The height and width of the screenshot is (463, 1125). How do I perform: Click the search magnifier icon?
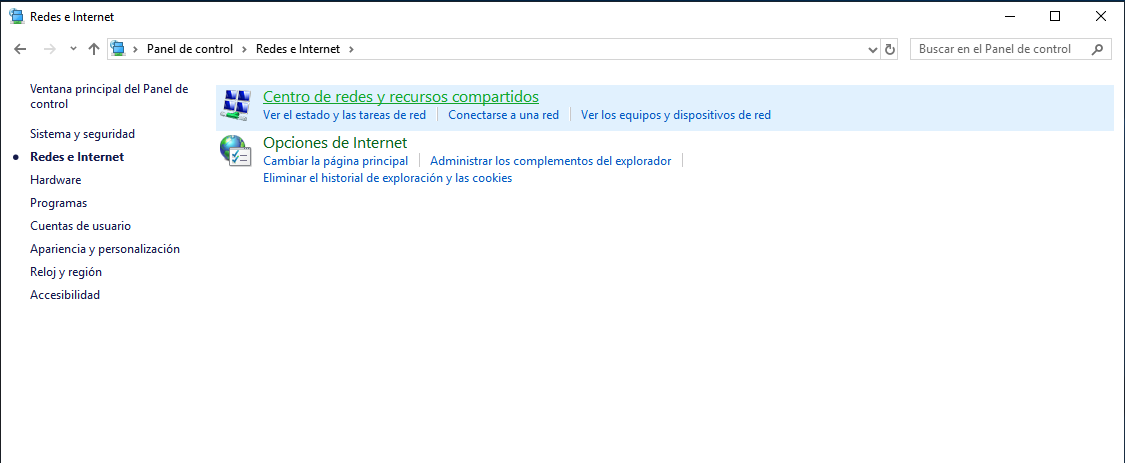pos(1097,50)
